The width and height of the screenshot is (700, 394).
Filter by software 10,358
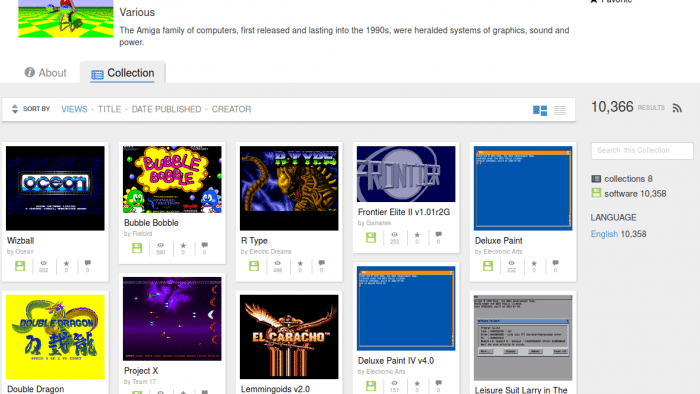point(629,194)
